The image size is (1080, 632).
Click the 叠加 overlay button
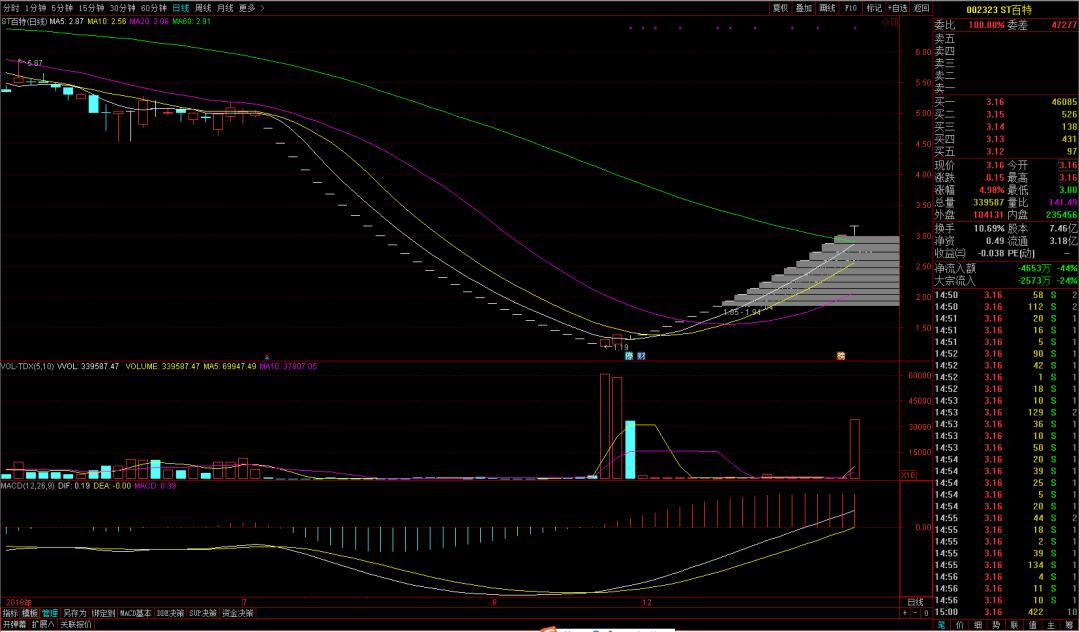(804, 7)
